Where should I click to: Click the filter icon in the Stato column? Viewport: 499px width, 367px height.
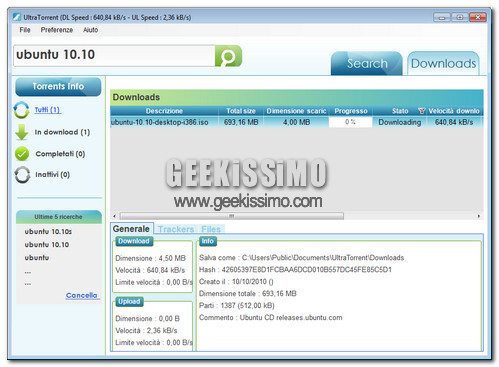tap(421, 111)
